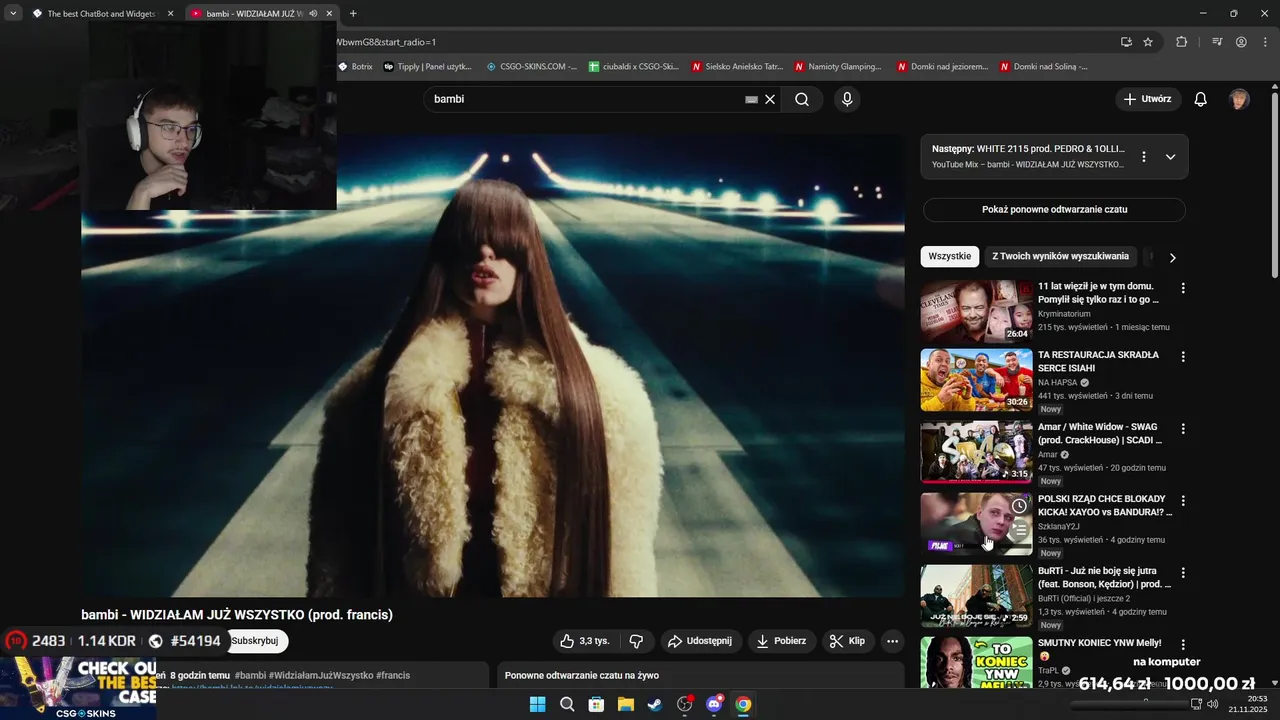Image resolution: width=1280 pixels, height=720 pixels.
Task: Open the on-screen keyboard icon in search
Action: [751, 100]
